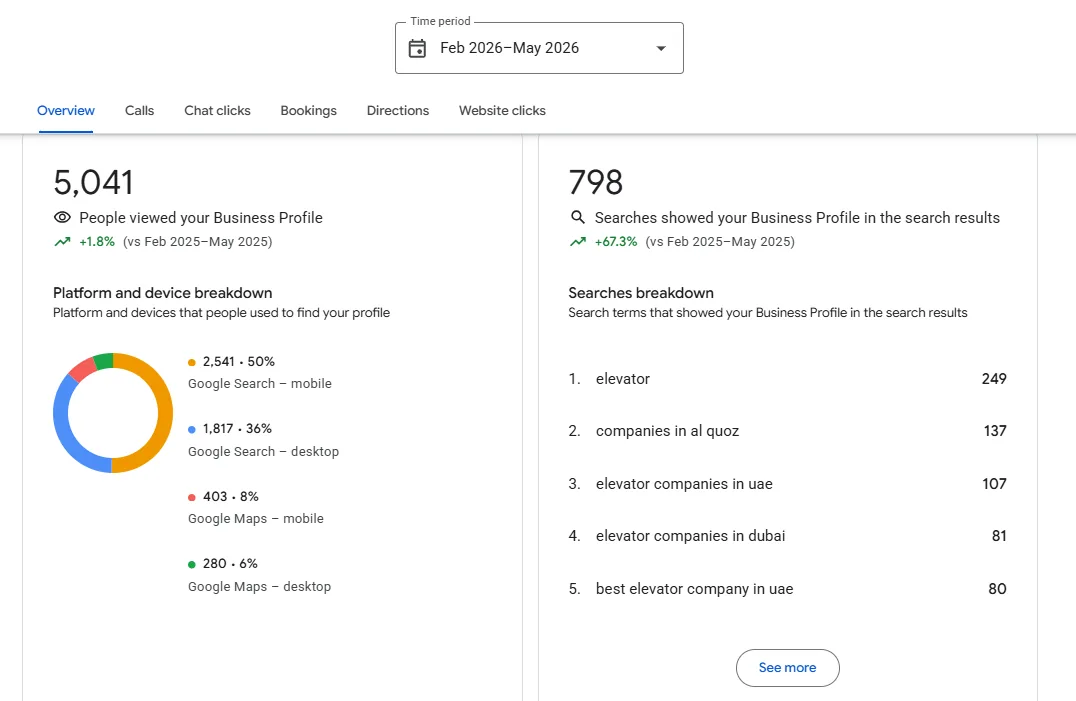
Task: Switch to Website clicks tab
Action: click(502, 110)
